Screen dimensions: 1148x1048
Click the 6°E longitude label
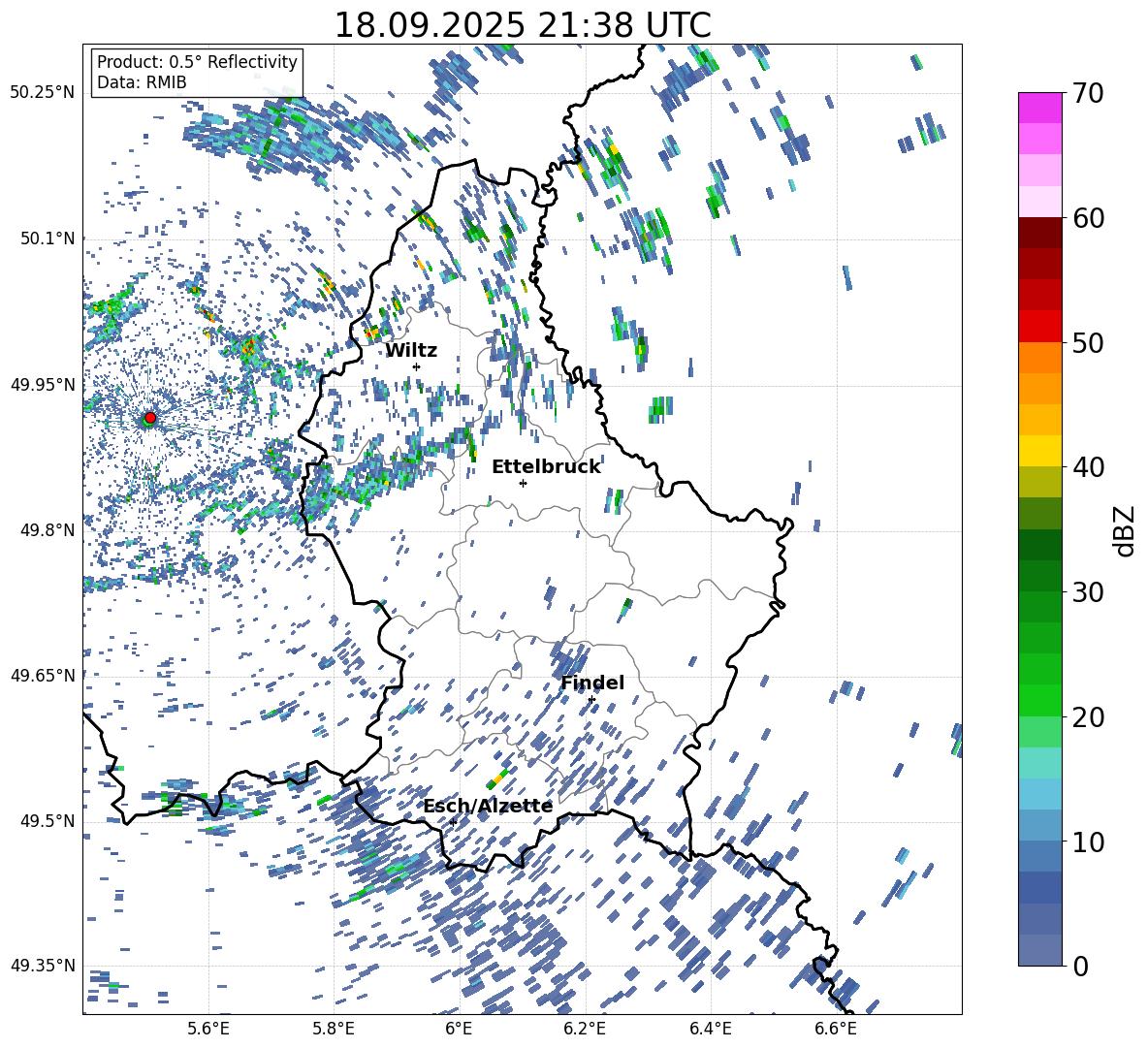[x=459, y=1029]
